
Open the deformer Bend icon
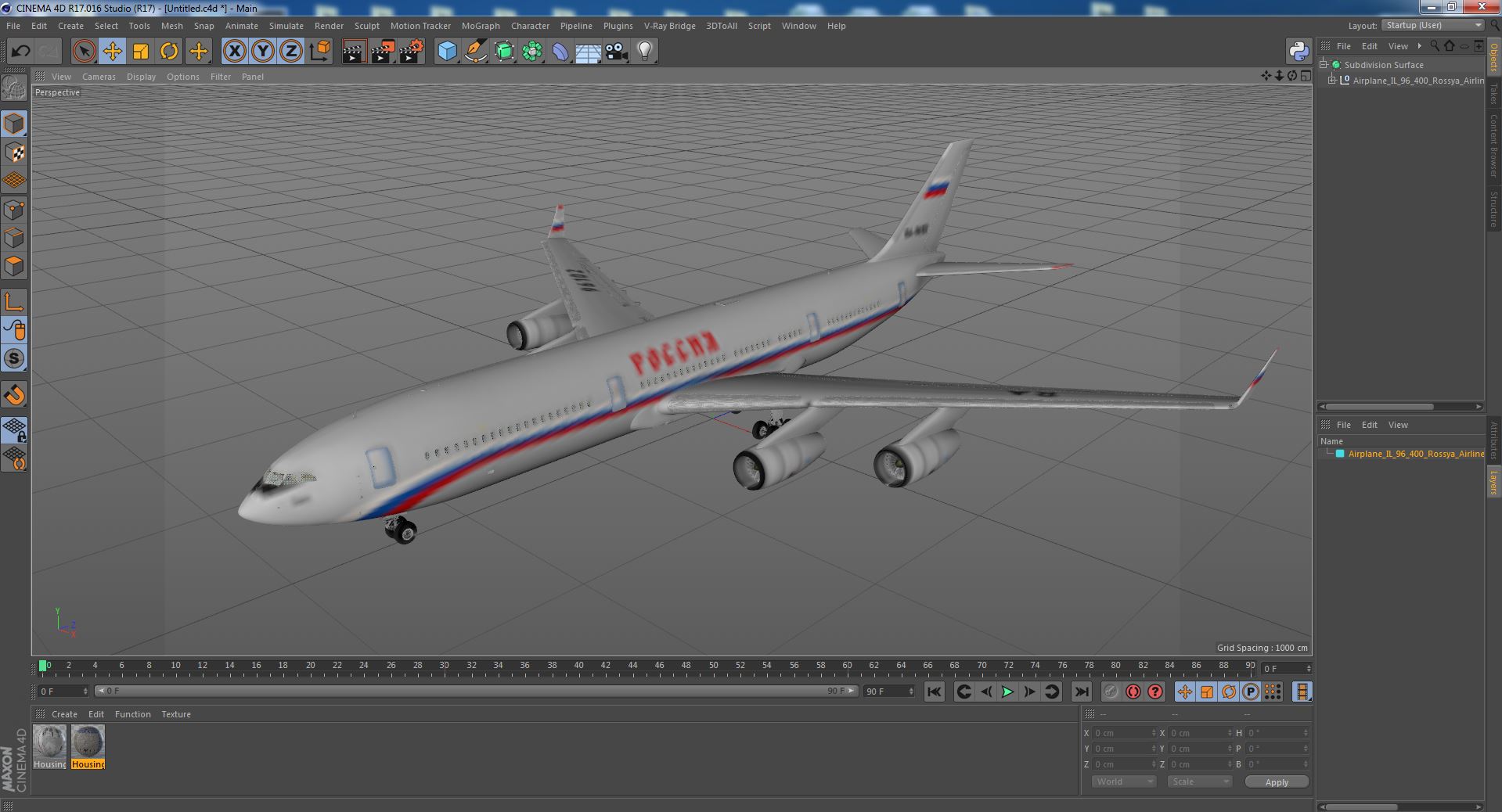pos(560,52)
